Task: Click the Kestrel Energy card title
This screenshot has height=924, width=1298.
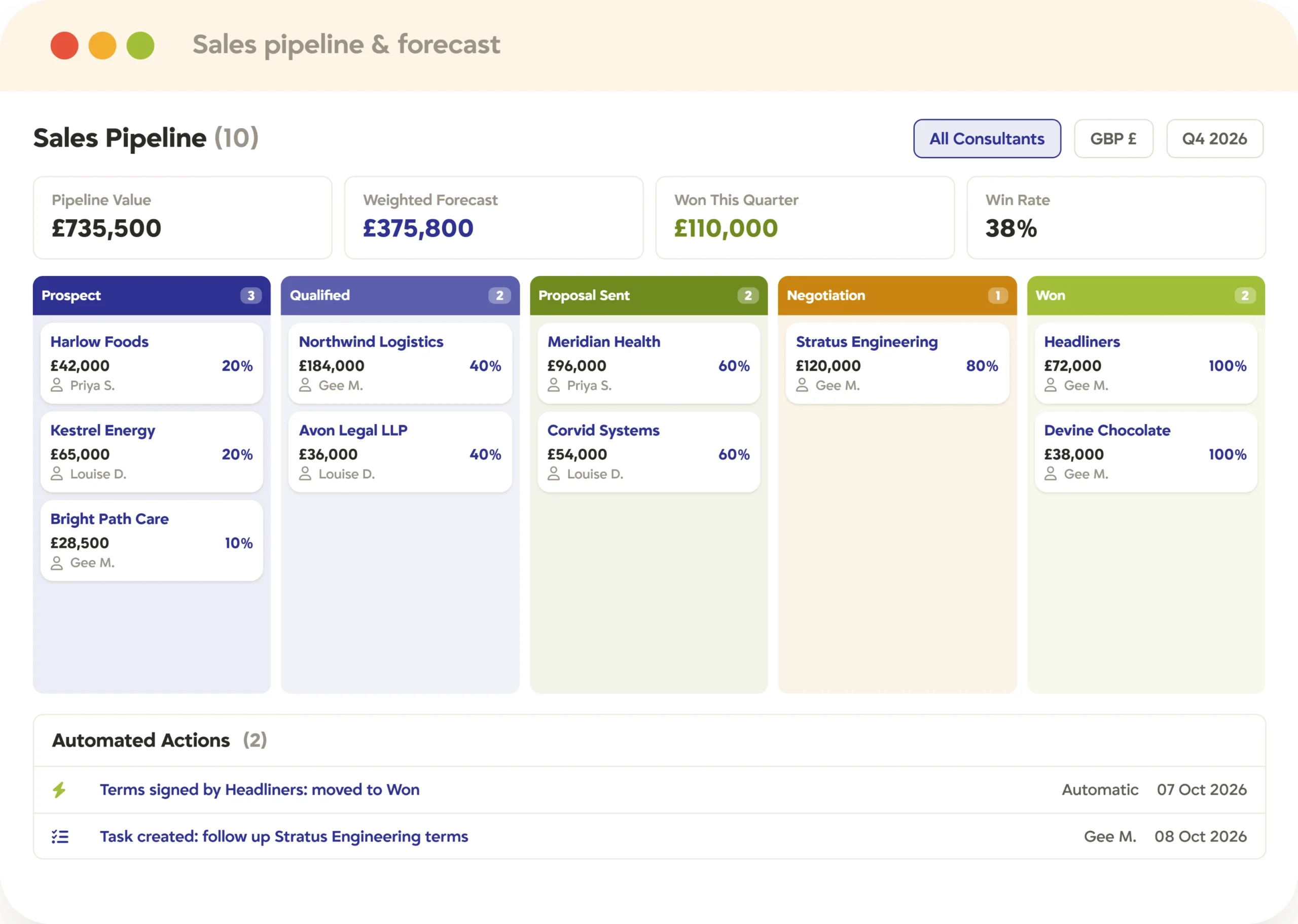Action: pos(103,431)
